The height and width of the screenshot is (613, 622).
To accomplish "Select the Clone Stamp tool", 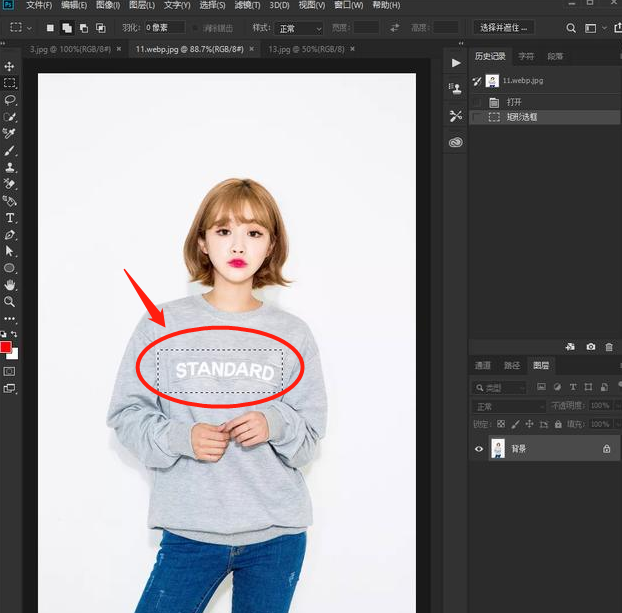I will point(10,167).
